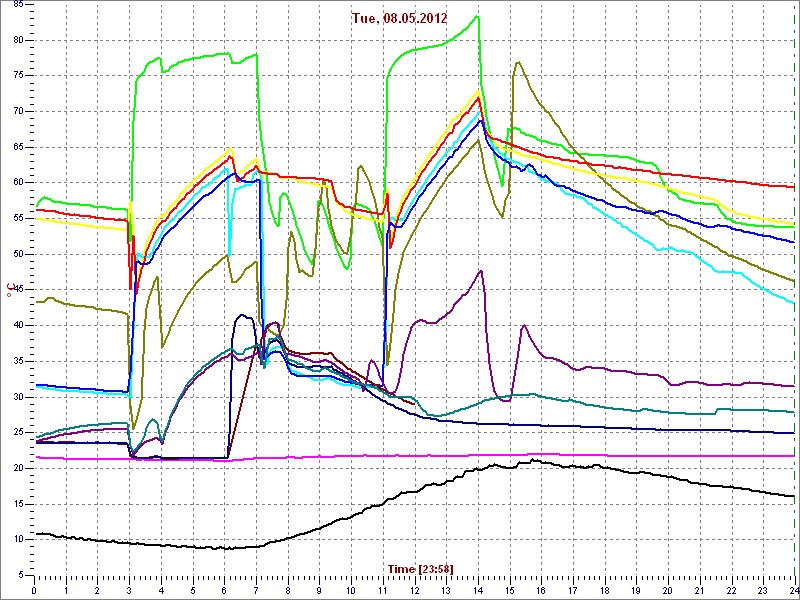Click hour '17' on the time axis
The image size is (800, 600).
572,590
